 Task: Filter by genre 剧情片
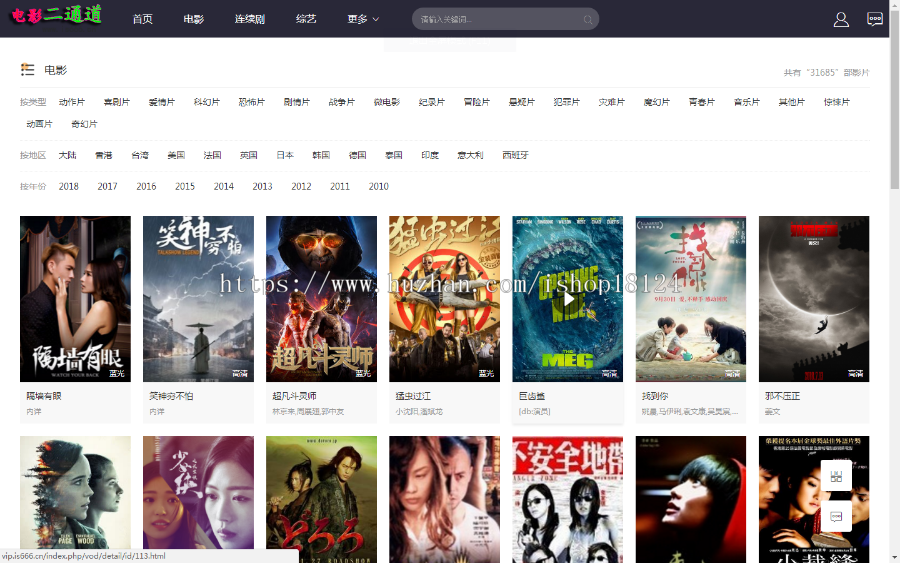(x=297, y=102)
